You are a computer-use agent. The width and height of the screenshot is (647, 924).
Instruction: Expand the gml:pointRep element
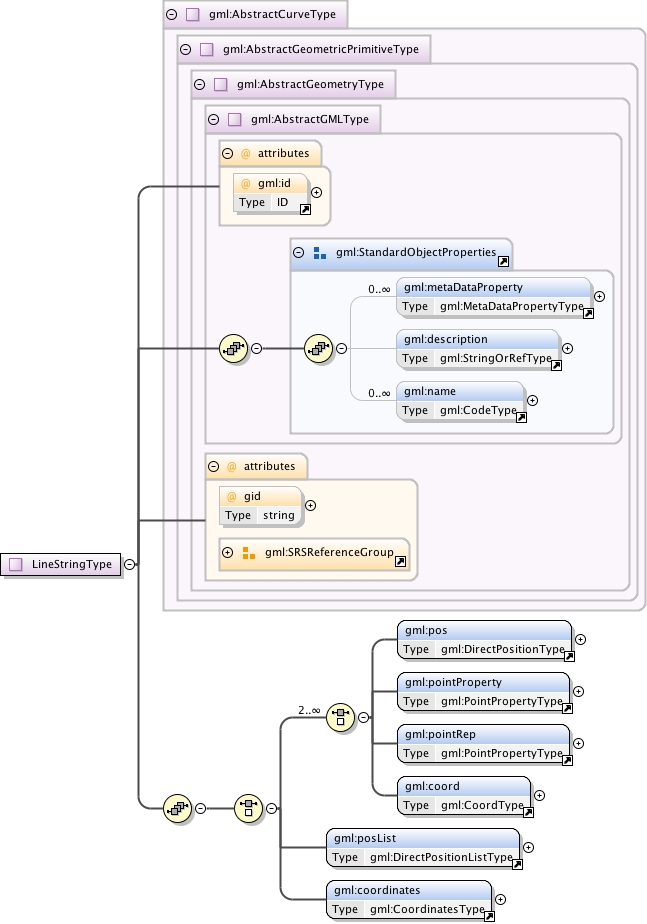(579, 743)
